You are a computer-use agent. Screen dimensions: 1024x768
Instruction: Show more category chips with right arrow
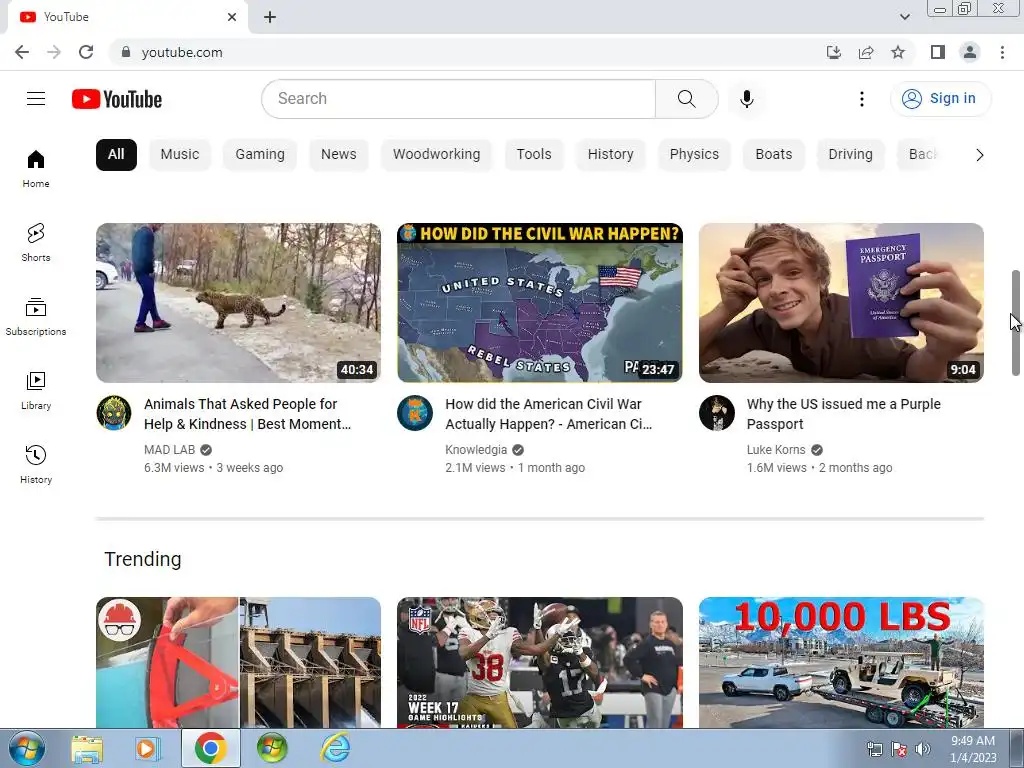[979, 155]
